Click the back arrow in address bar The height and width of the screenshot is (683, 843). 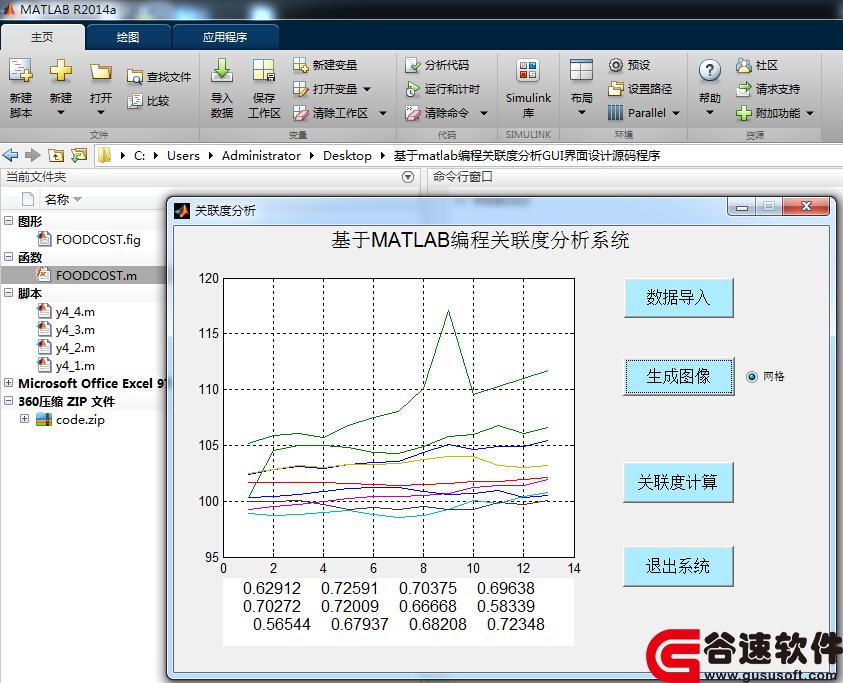point(10,155)
